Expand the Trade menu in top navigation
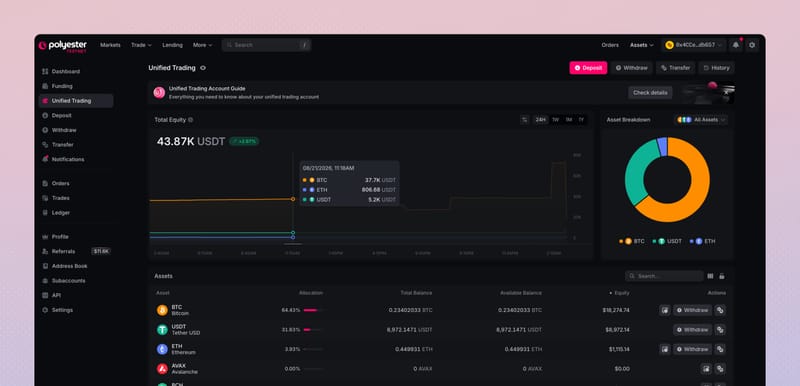This screenshot has height=386, width=800. 141,45
